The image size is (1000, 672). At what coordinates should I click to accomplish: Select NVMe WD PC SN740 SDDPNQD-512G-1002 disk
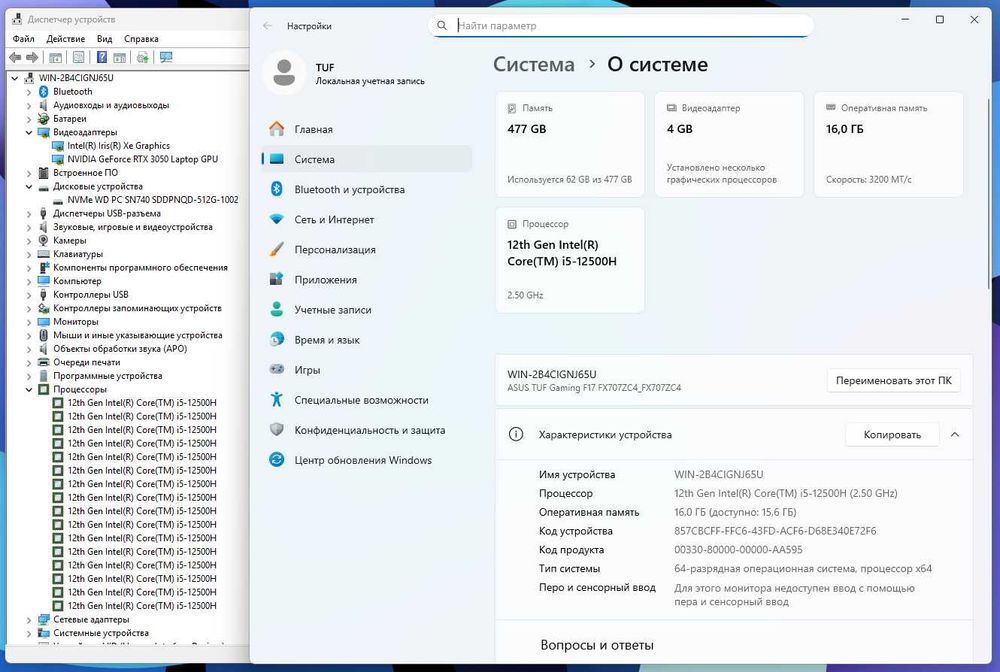tap(152, 200)
